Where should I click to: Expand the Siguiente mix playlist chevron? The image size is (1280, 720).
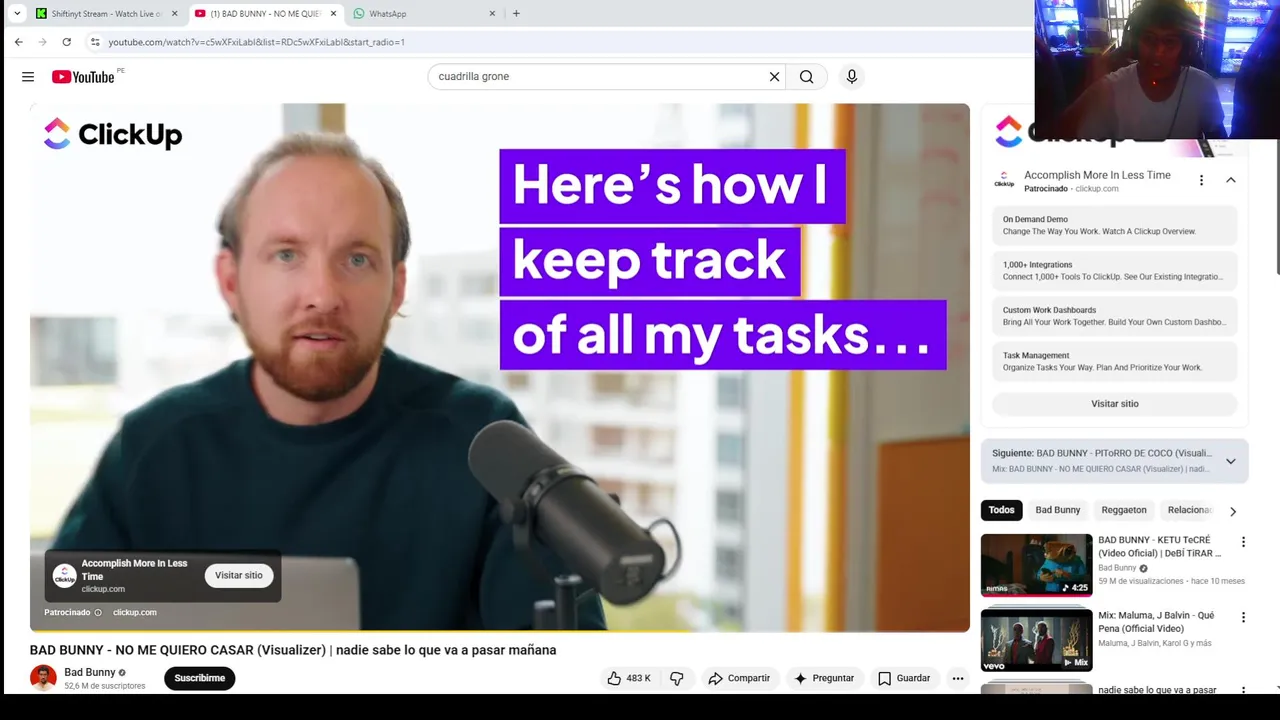(x=1231, y=461)
